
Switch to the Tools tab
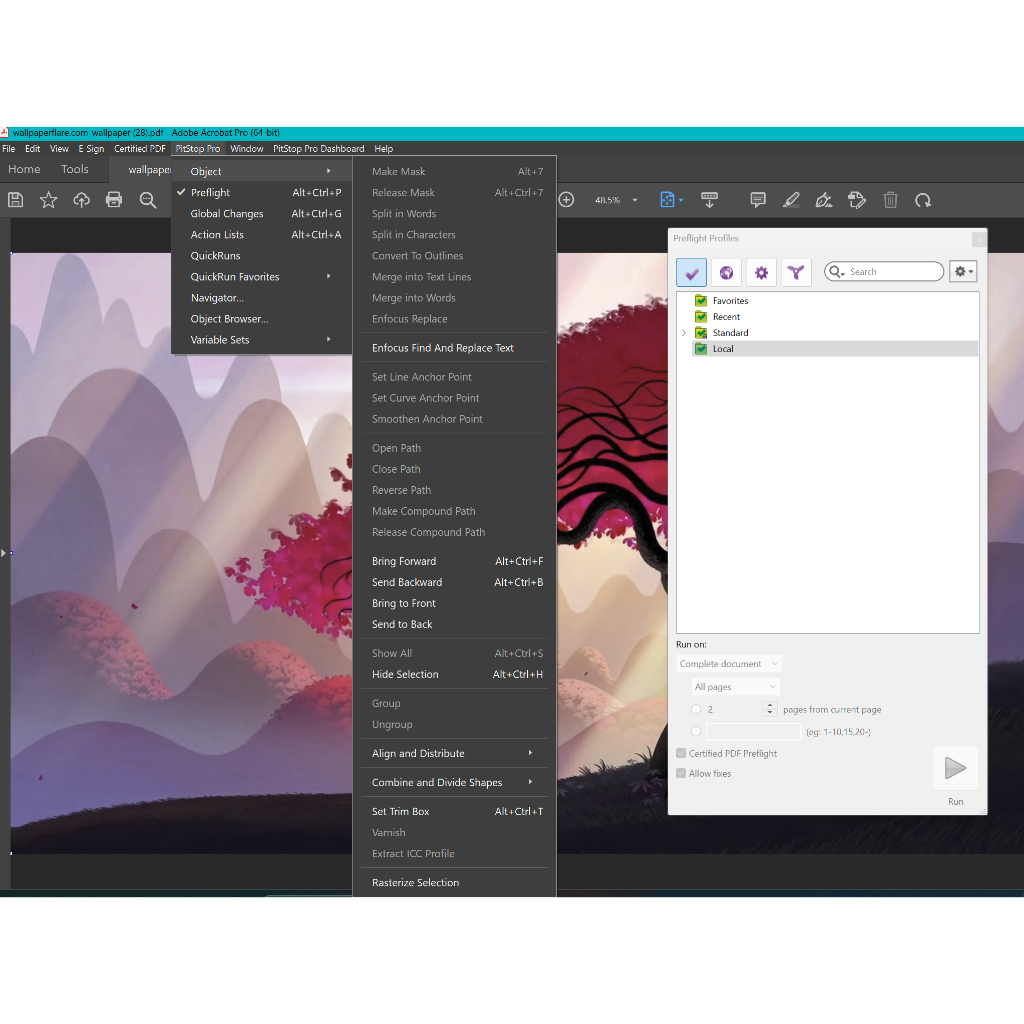coord(75,170)
